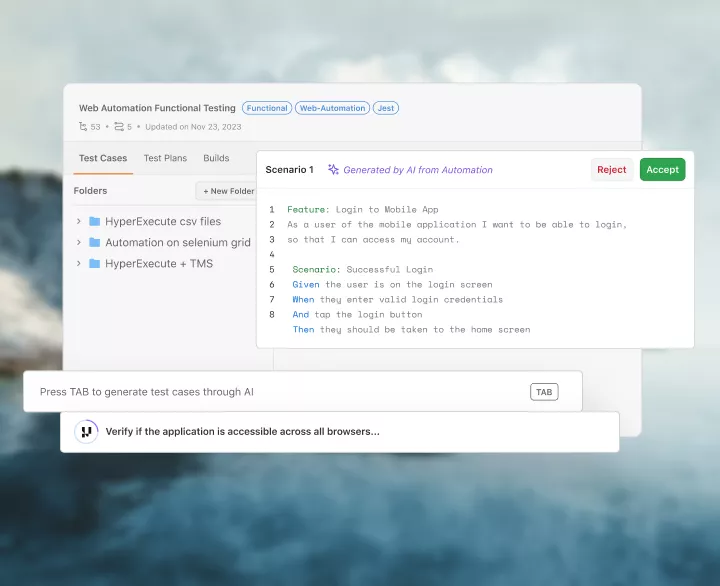Click the When they enter valid login credentials line
The image size is (720, 586).
coord(398,299)
